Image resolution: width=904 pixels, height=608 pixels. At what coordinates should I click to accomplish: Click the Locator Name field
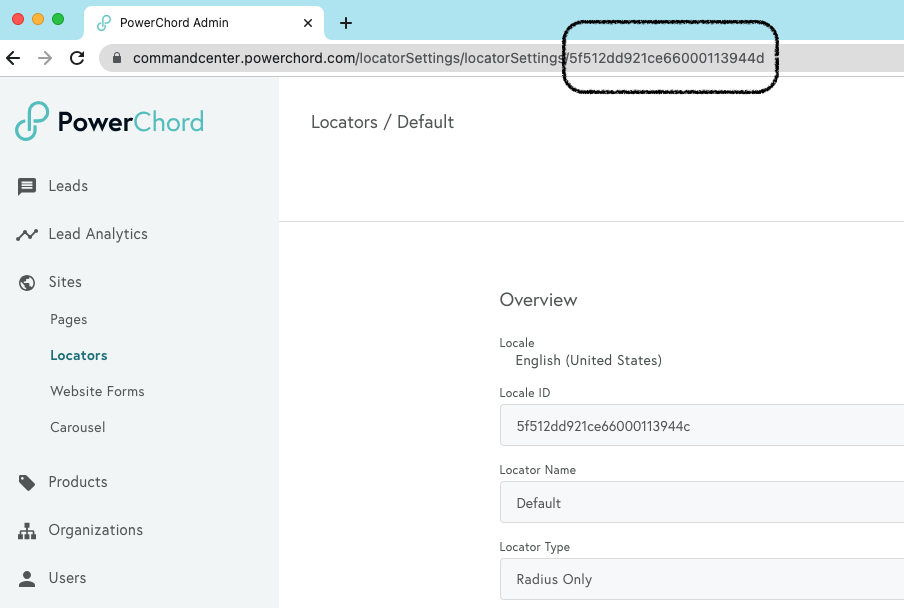pyautogui.click(x=702, y=502)
